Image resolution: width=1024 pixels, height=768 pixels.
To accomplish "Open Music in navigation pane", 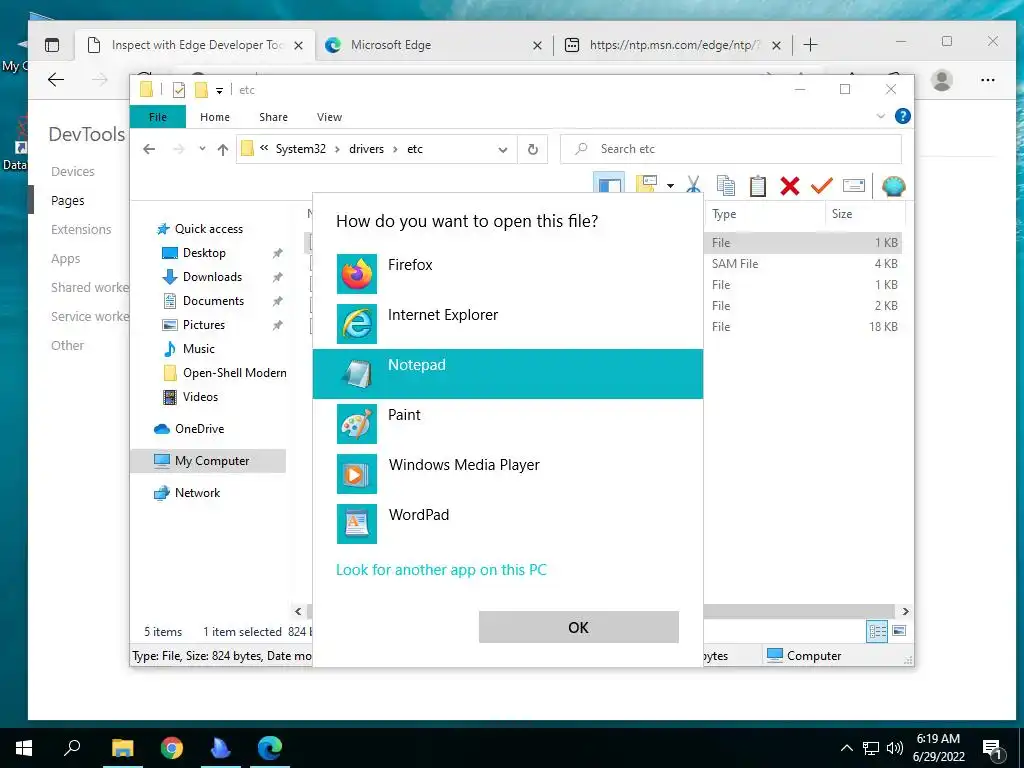I will click(x=199, y=349).
